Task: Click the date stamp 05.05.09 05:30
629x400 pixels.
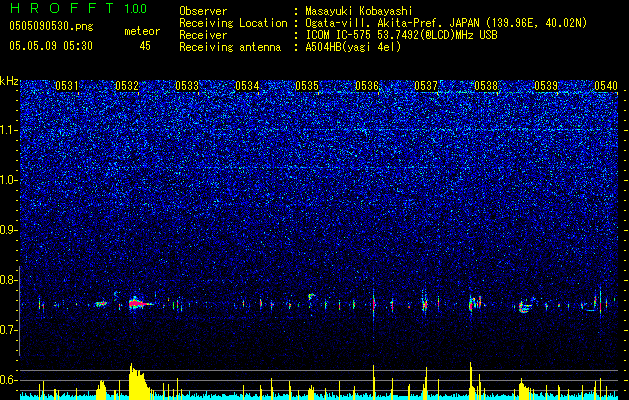Action: (x=51, y=46)
